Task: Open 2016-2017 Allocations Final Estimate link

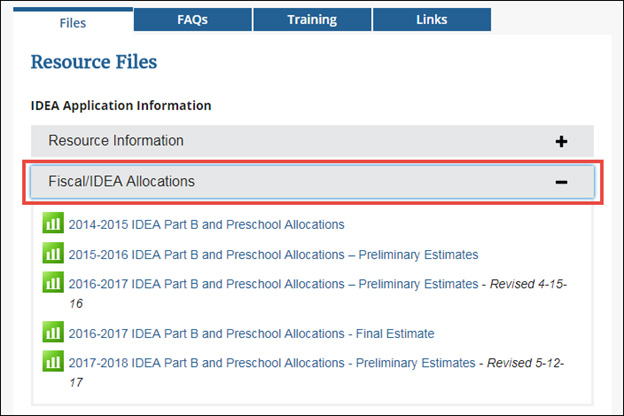Action: (251, 333)
